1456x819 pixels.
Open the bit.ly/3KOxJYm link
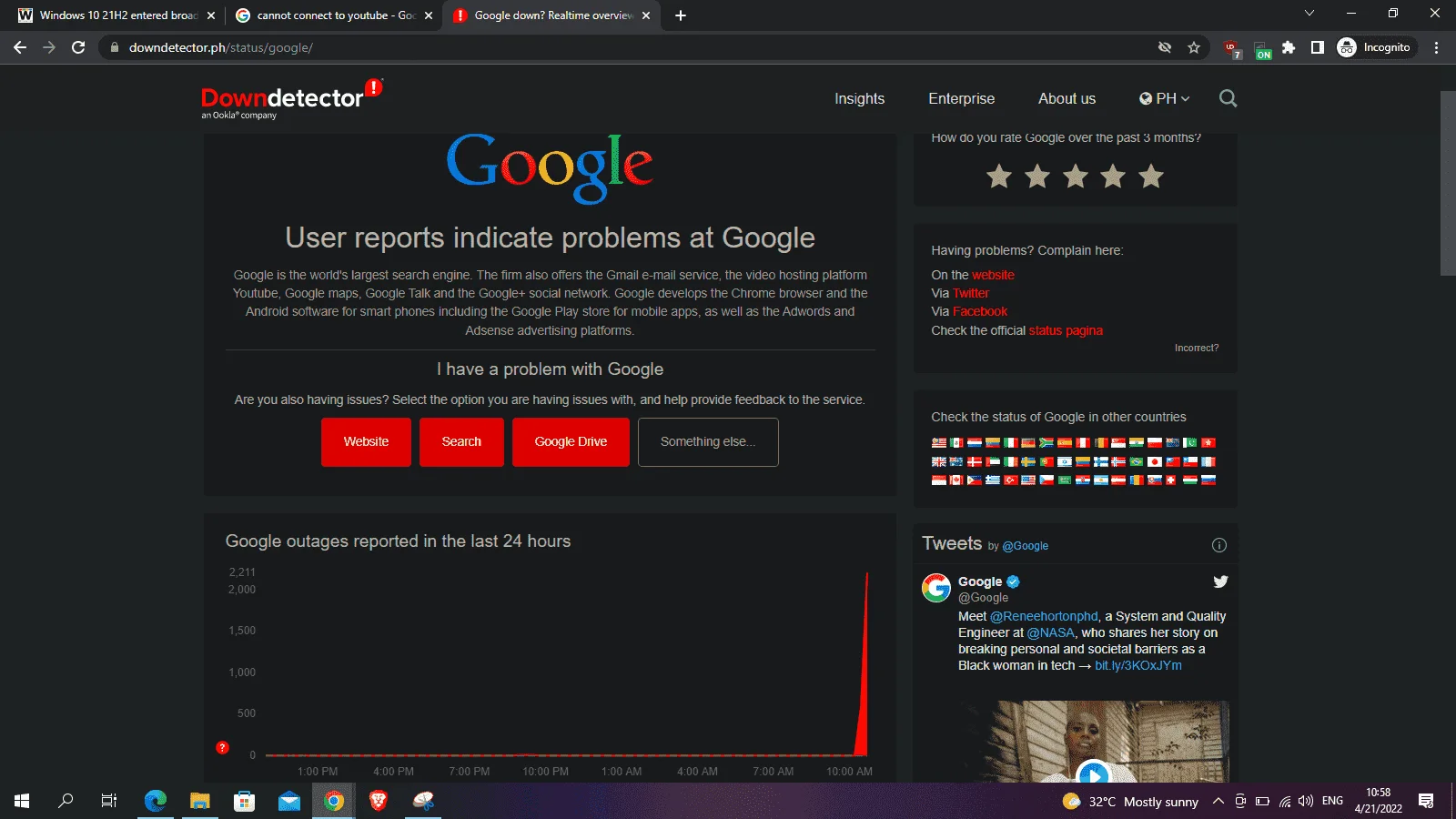[x=1138, y=665]
